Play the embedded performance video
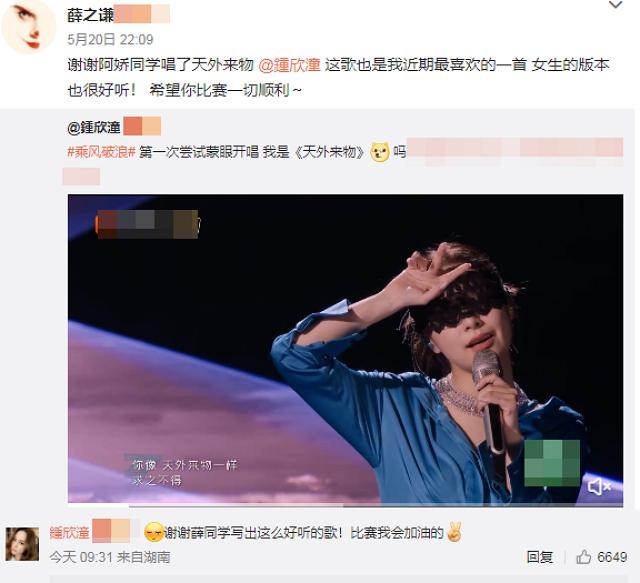 (x=345, y=348)
